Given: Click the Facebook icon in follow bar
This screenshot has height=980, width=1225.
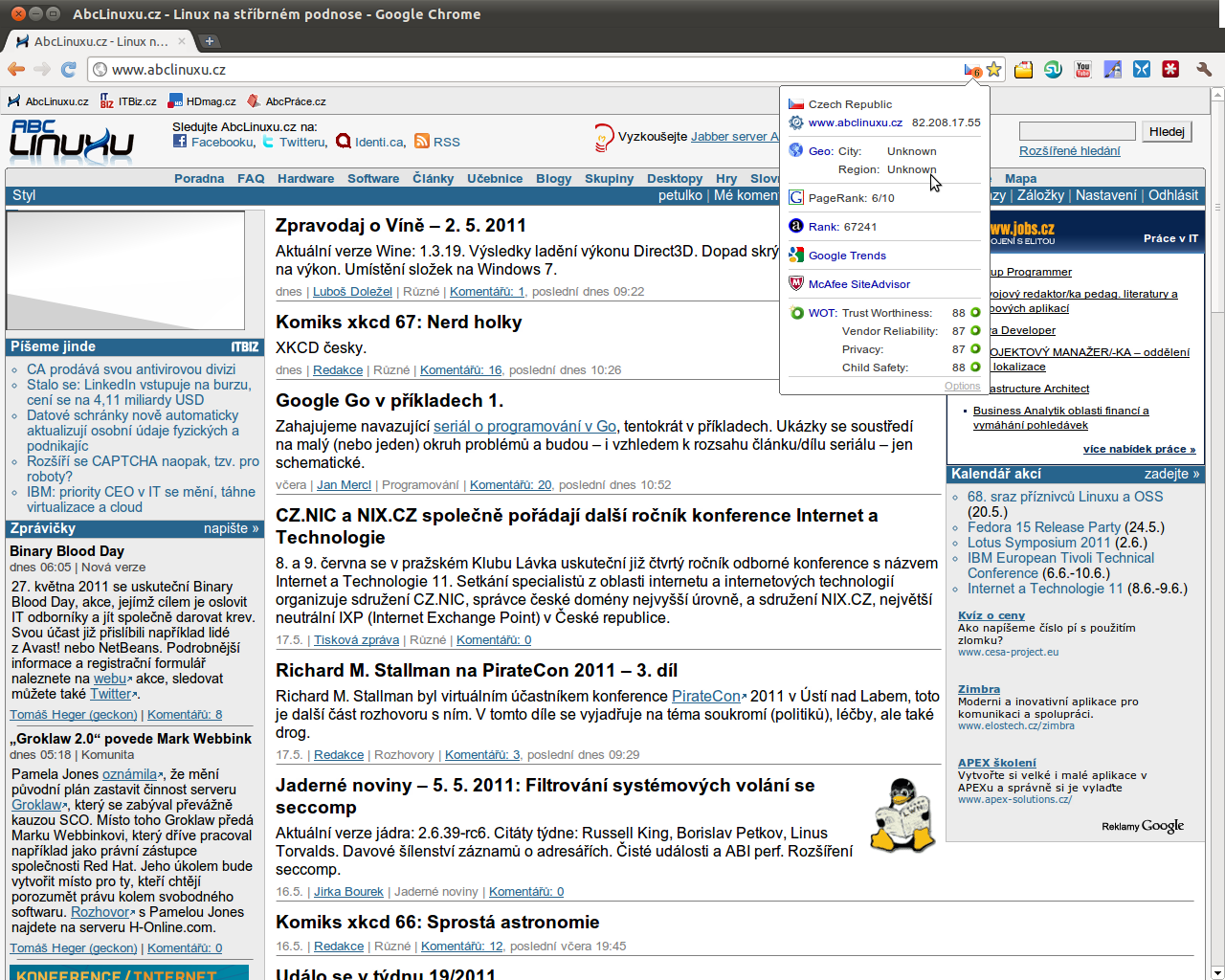Looking at the screenshot, I should point(180,142).
